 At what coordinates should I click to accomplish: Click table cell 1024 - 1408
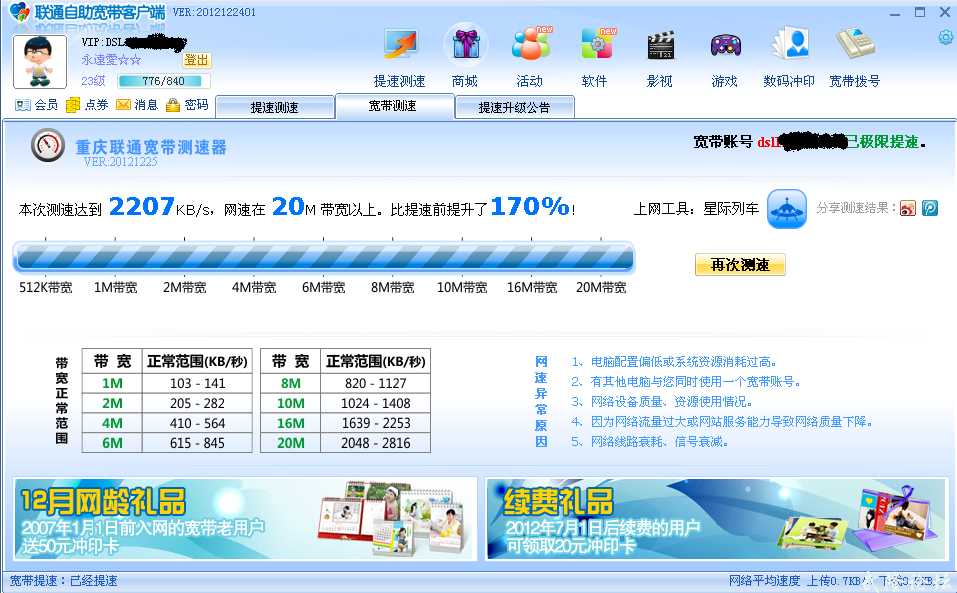click(375, 403)
